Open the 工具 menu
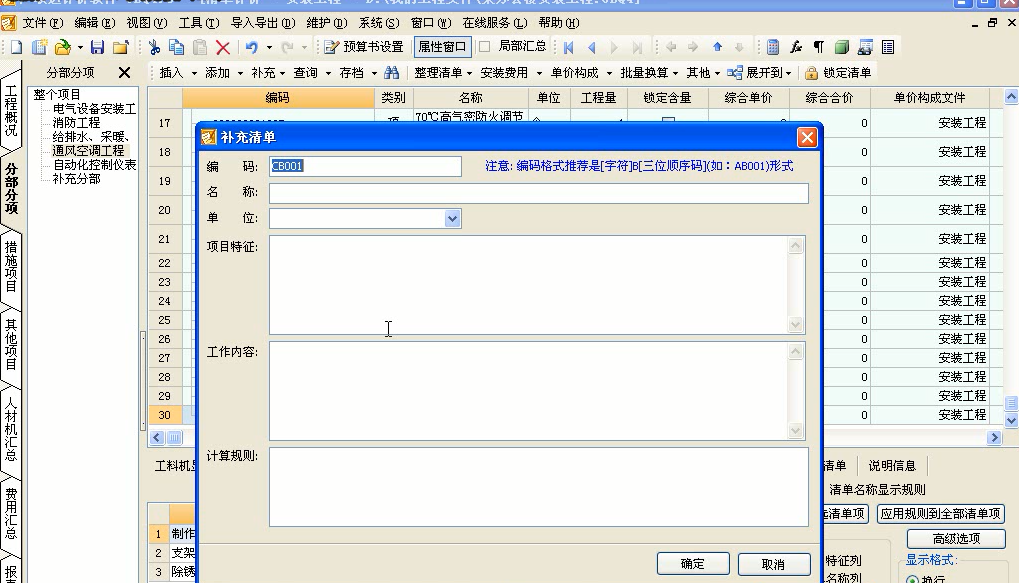Screen dimensions: 1019x583 tap(197, 22)
